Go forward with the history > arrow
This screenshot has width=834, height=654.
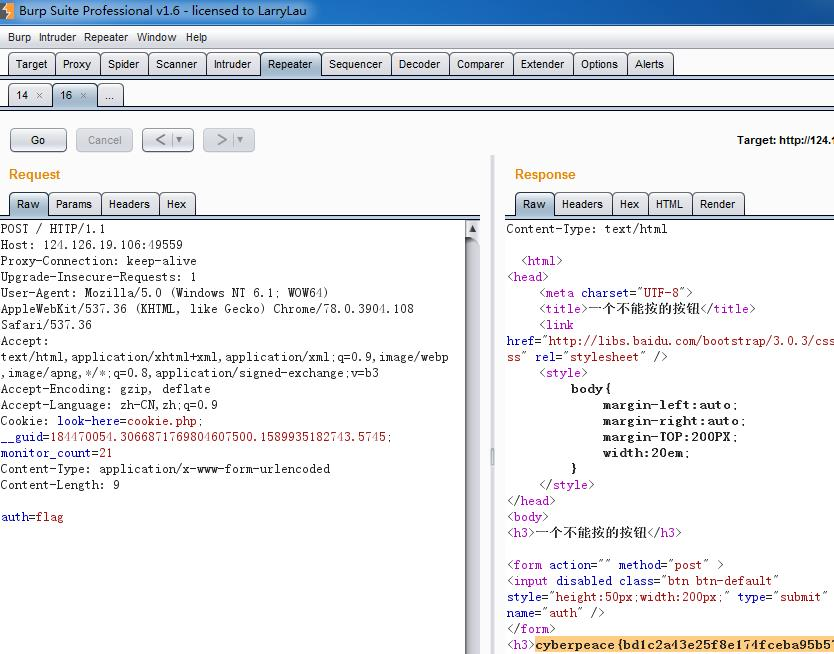[221, 140]
